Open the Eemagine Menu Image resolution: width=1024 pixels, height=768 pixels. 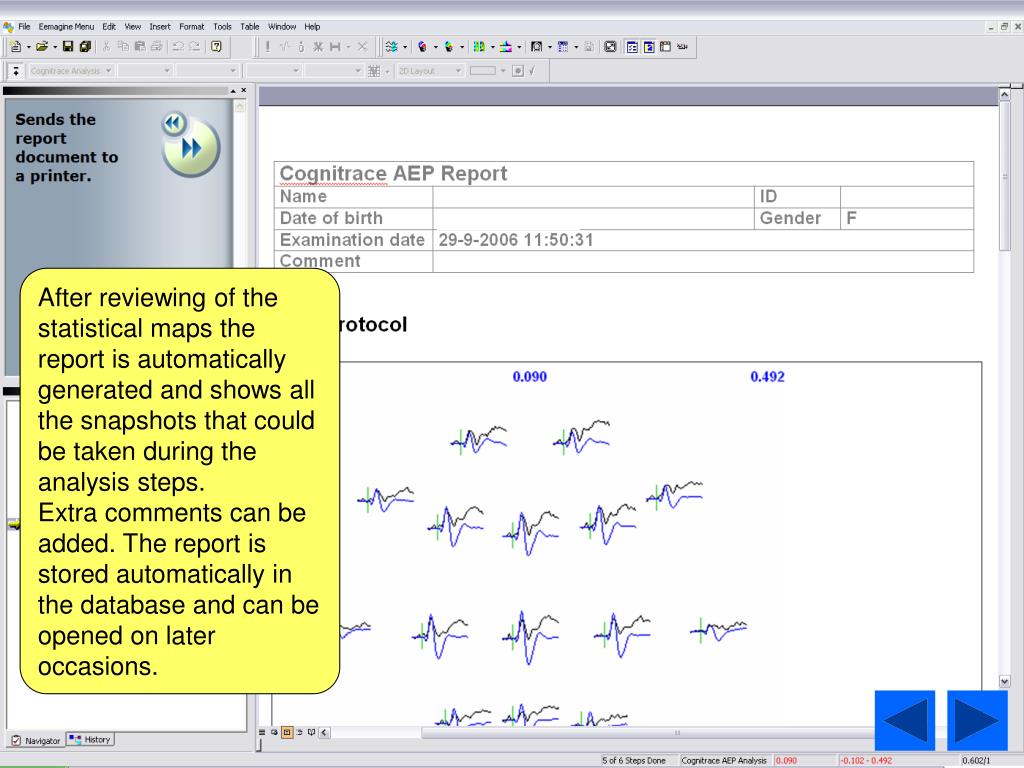tap(66, 27)
